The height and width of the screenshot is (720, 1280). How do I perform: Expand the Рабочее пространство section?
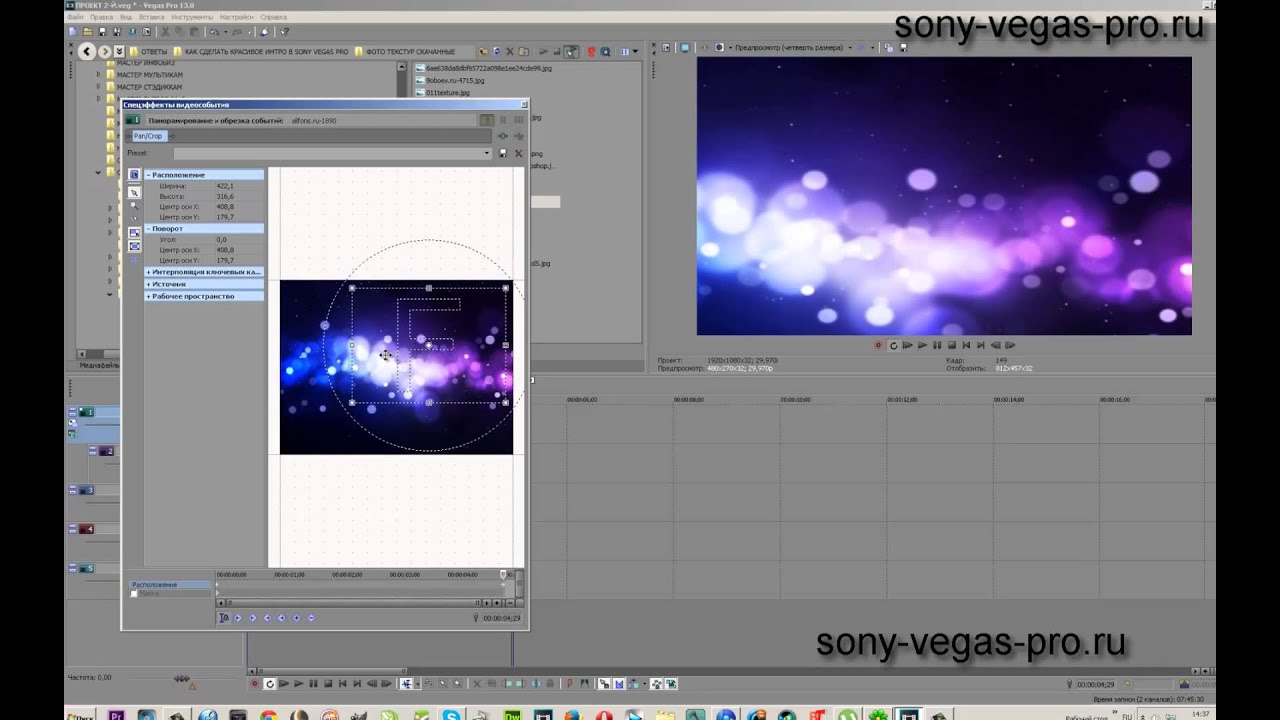148,296
